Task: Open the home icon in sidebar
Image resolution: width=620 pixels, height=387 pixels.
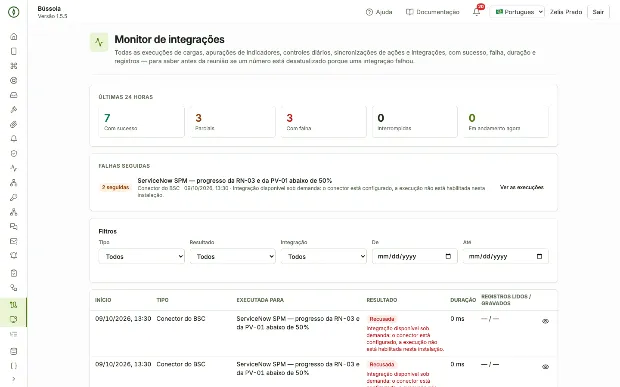Action: [x=13, y=37]
